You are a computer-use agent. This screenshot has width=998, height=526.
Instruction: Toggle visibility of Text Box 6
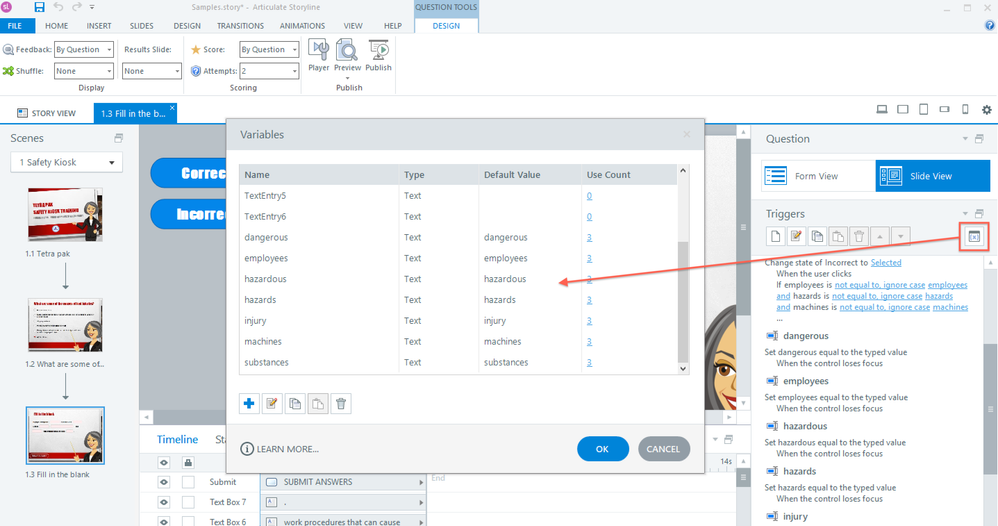pyautogui.click(x=163, y=521)
